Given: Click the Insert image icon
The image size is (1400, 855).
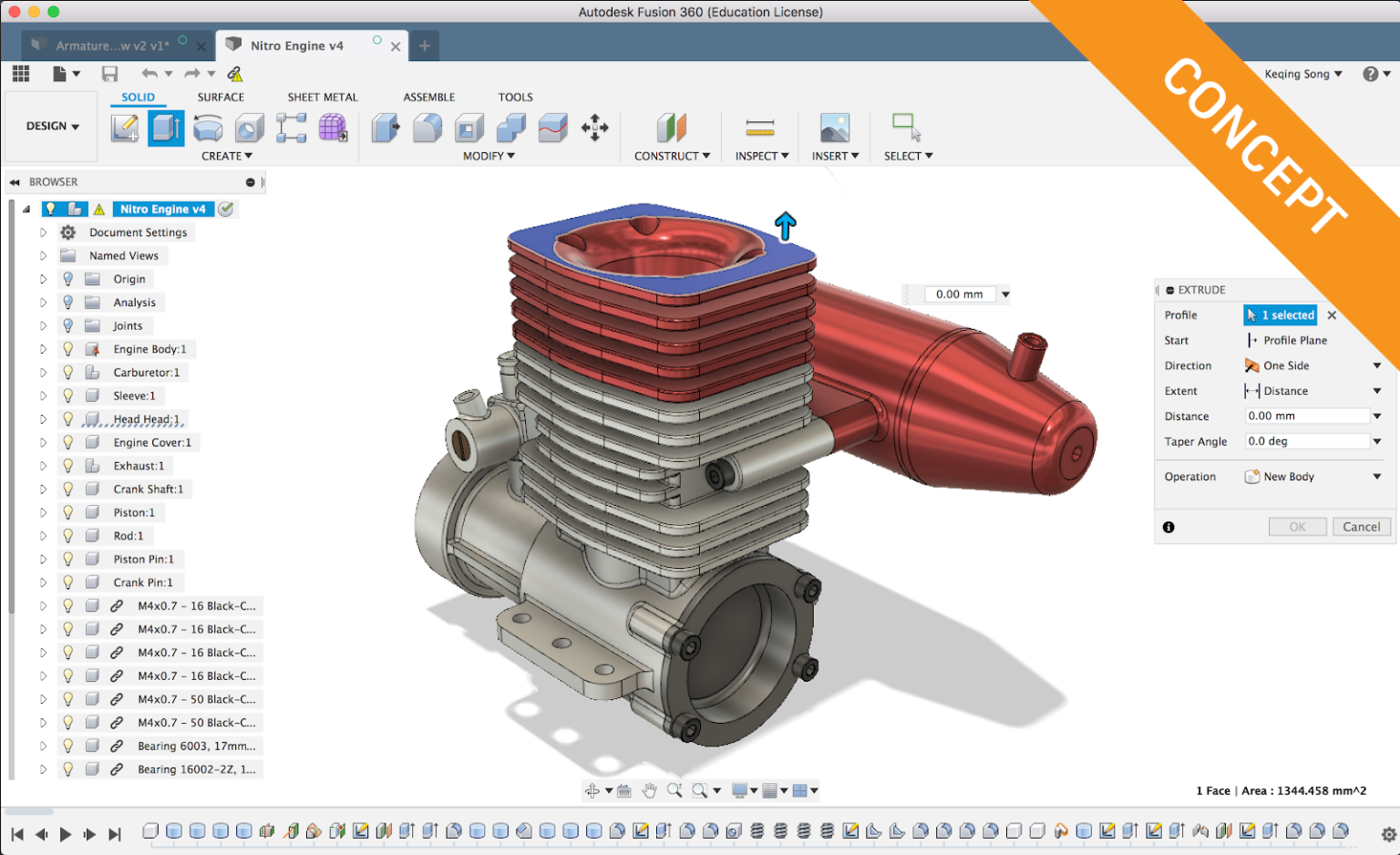Looking at the screenshot, I should point(834,128).
